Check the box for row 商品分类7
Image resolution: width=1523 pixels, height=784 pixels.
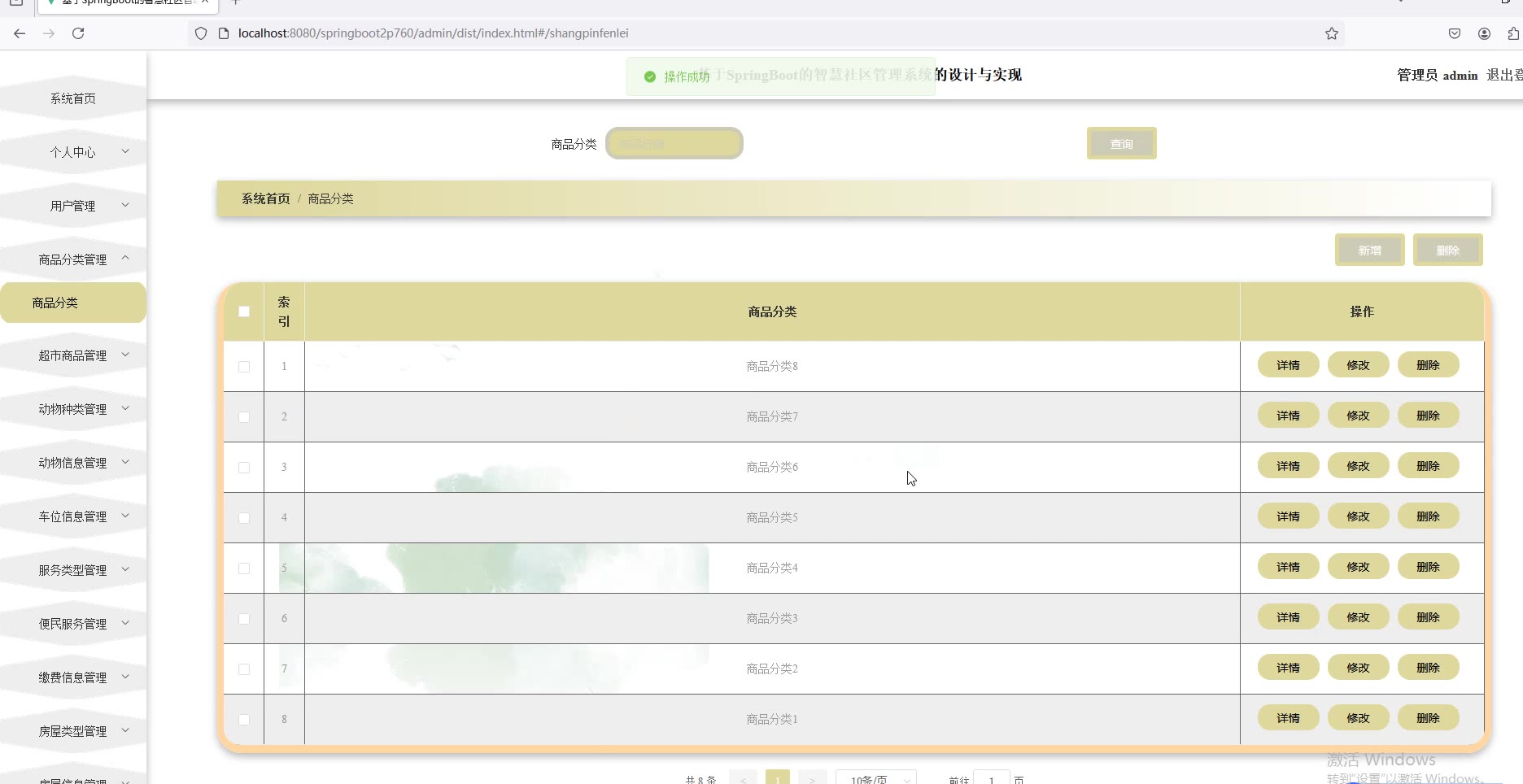click(x=244, y=417)
